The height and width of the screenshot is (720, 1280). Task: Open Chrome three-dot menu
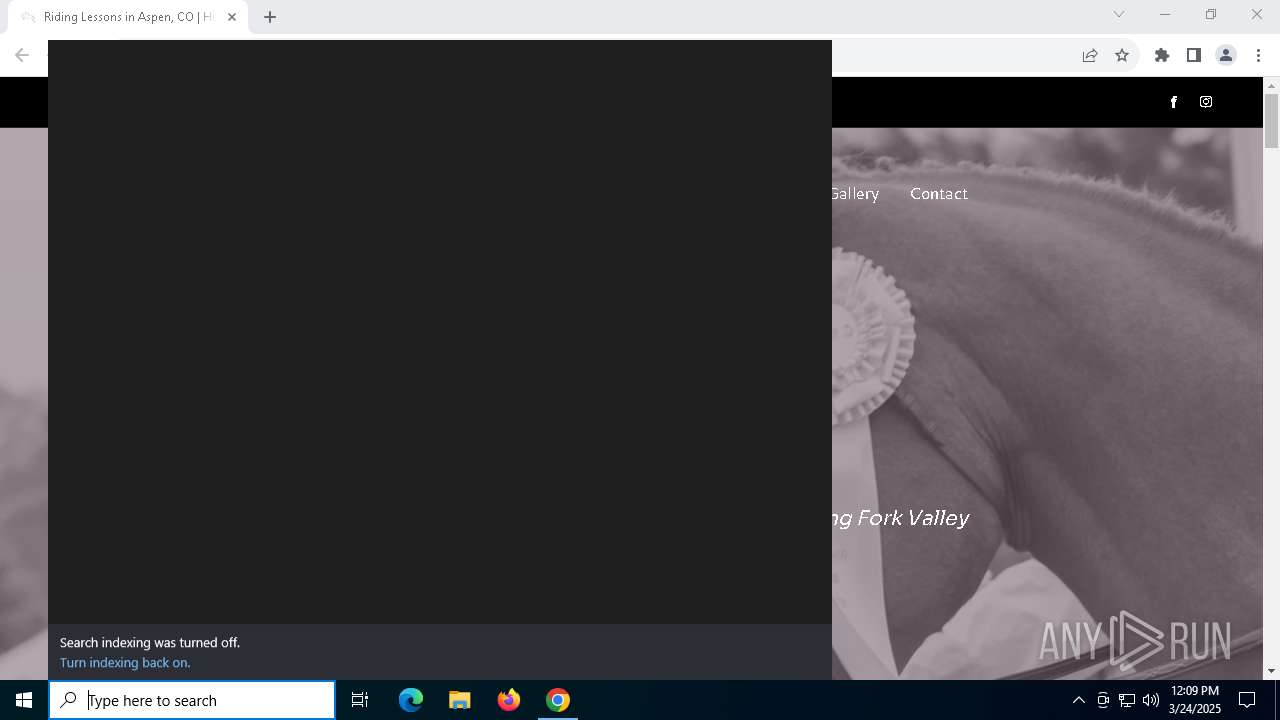[1259, 56]
